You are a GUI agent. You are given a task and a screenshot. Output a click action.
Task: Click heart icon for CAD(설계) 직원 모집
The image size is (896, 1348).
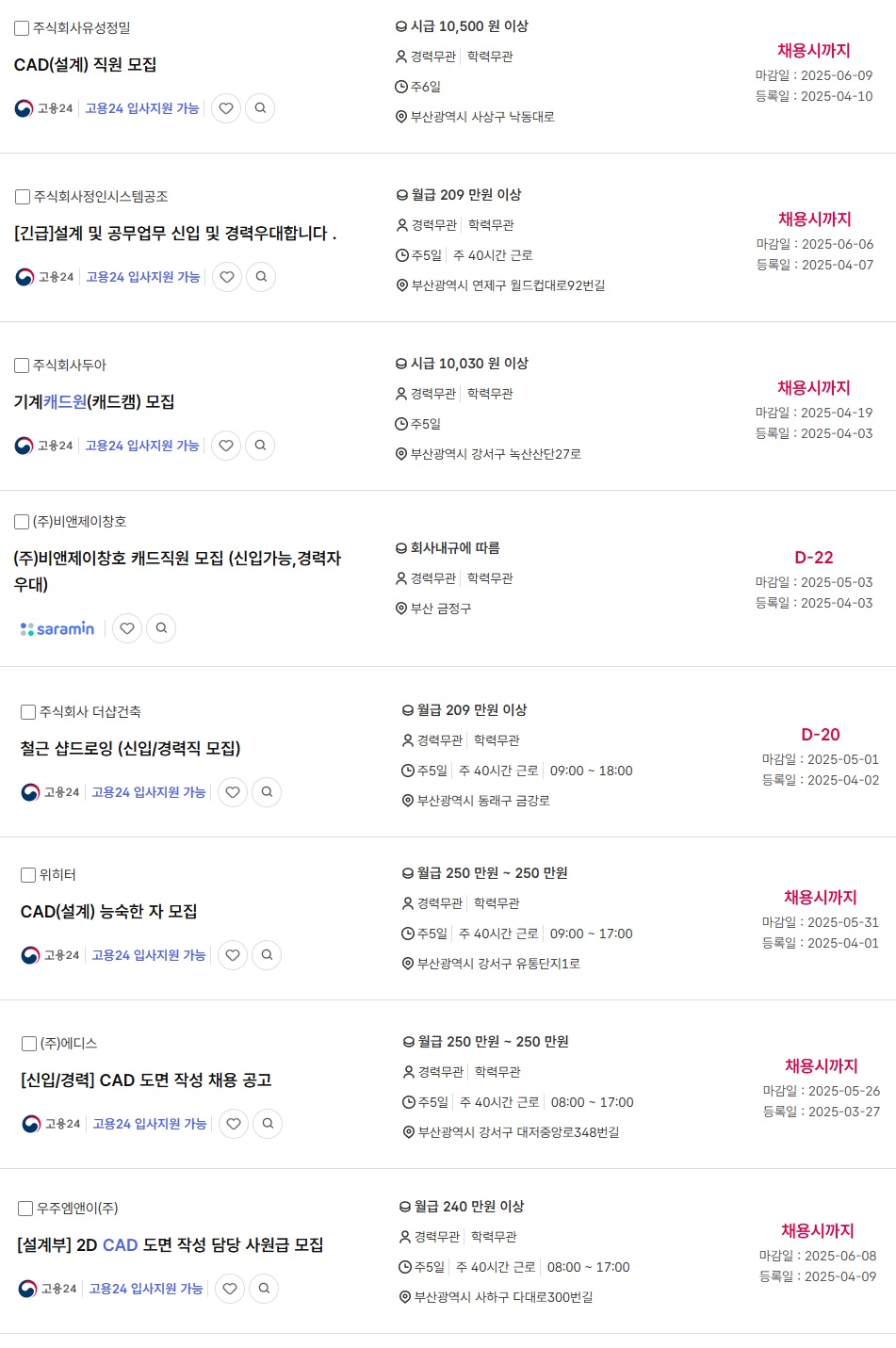click(226, 108)
